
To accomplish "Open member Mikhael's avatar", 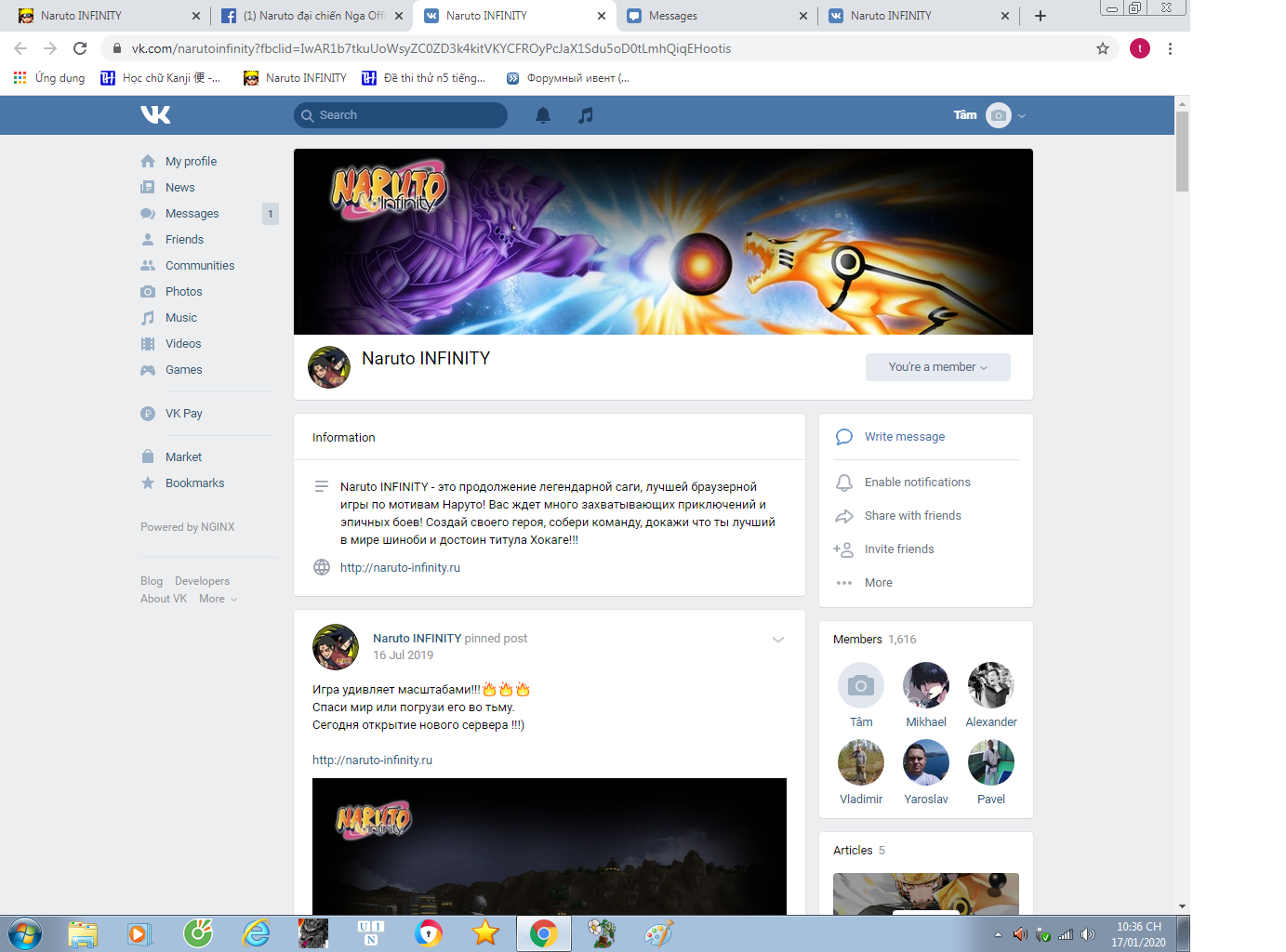I will tap(926, 685).
